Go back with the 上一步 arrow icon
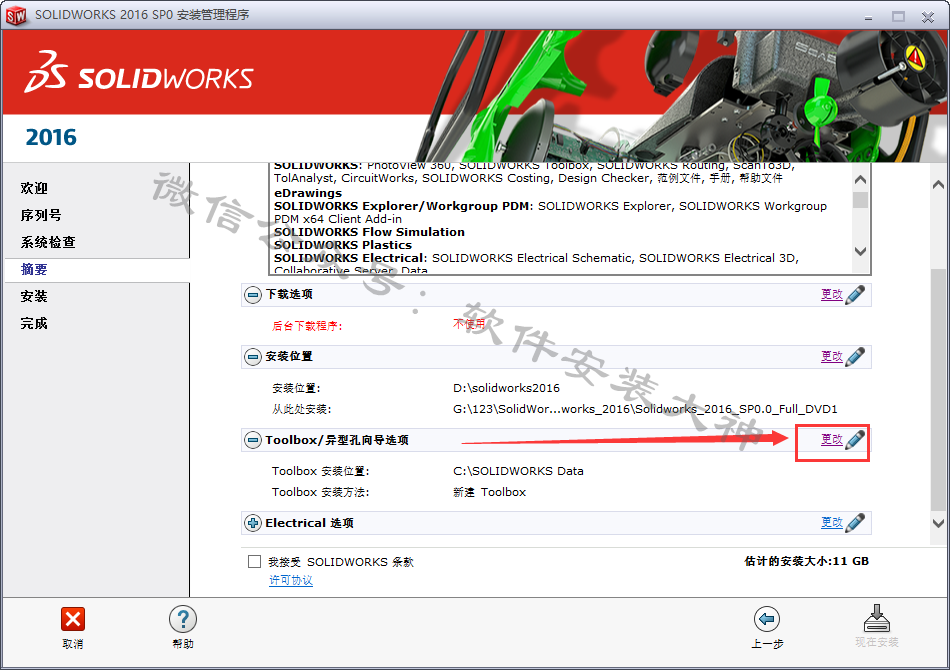 (767, 619)
